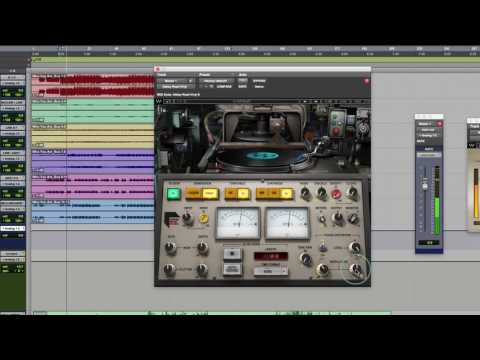Screen dimensions: 480x360
Task: Choose the middle Cartridge button
Action: (x=274, y=193)
